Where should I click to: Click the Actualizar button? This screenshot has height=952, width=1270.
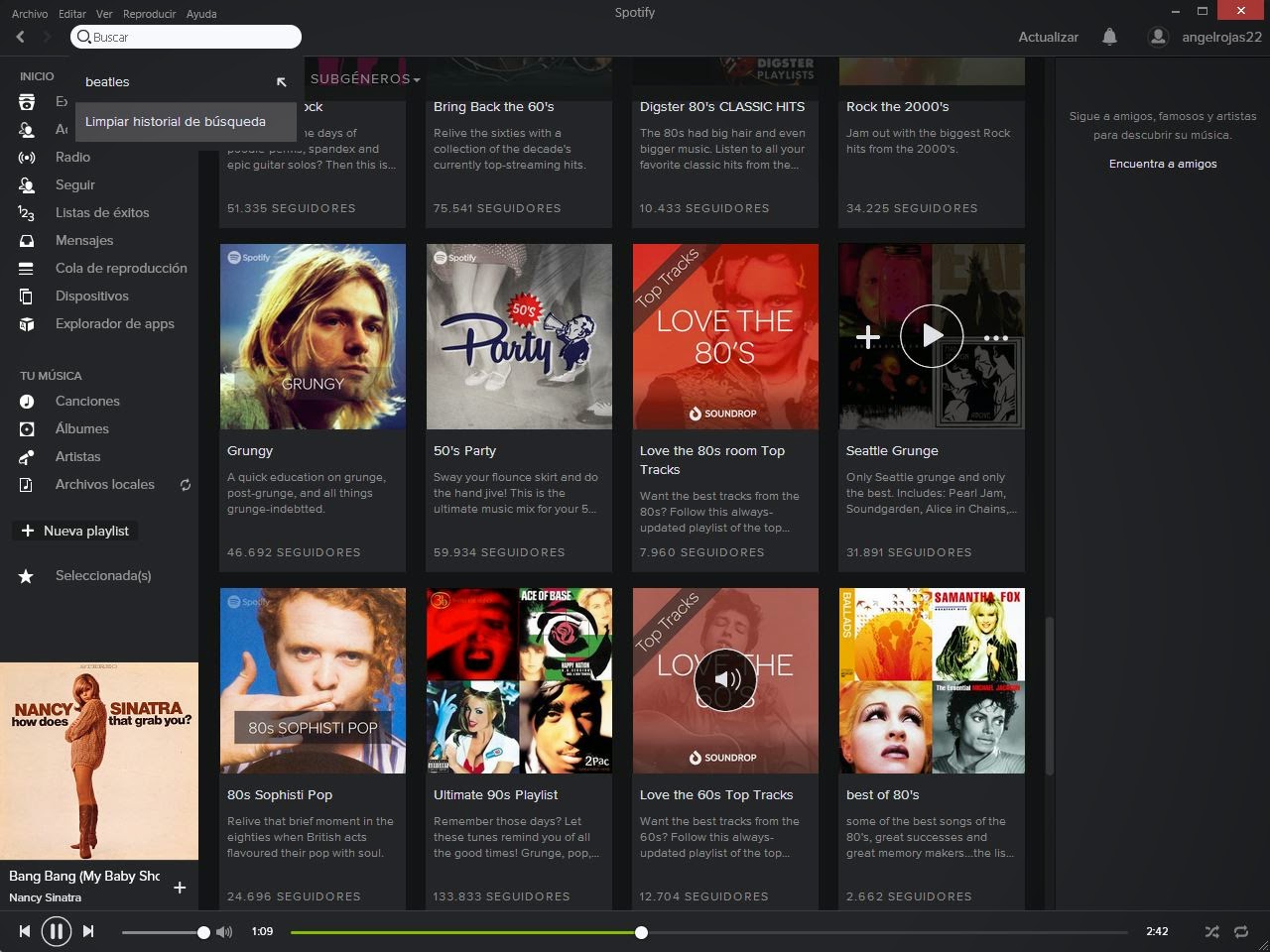[x=1048, y=37]
